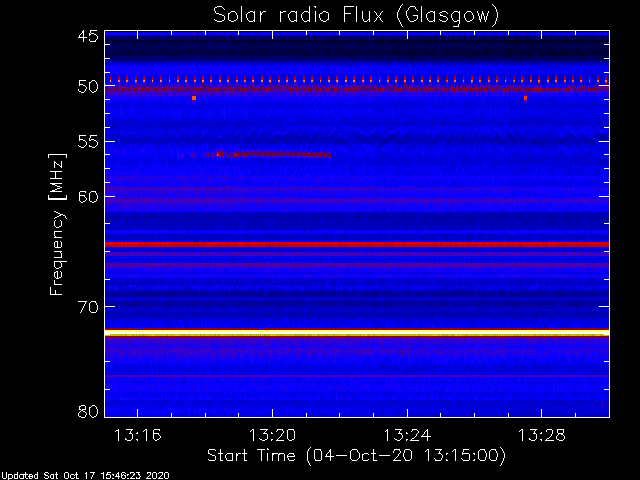This screenshot has width=640, height=480.
Task: Click the 80 frequency tick label
Action: (88, 411)
